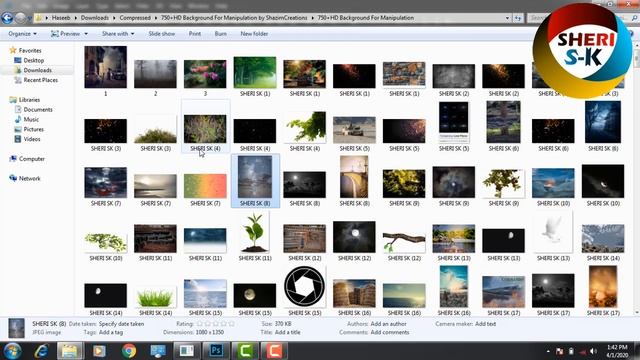Select the tree branch SHERI SK (12) thumbnail
This screenshot has width=640, height=360.
[404, 241]
